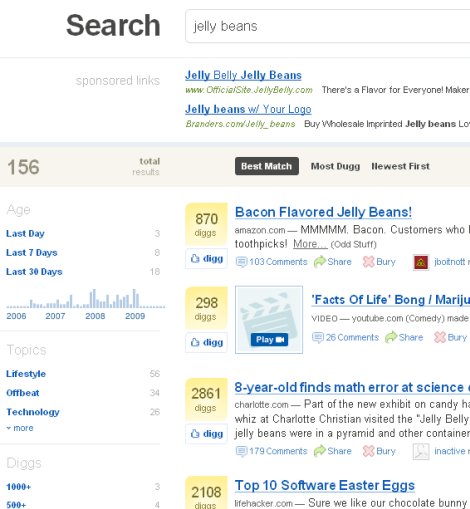Open comments icon for 179 Comments

click(x=241, y=451)
